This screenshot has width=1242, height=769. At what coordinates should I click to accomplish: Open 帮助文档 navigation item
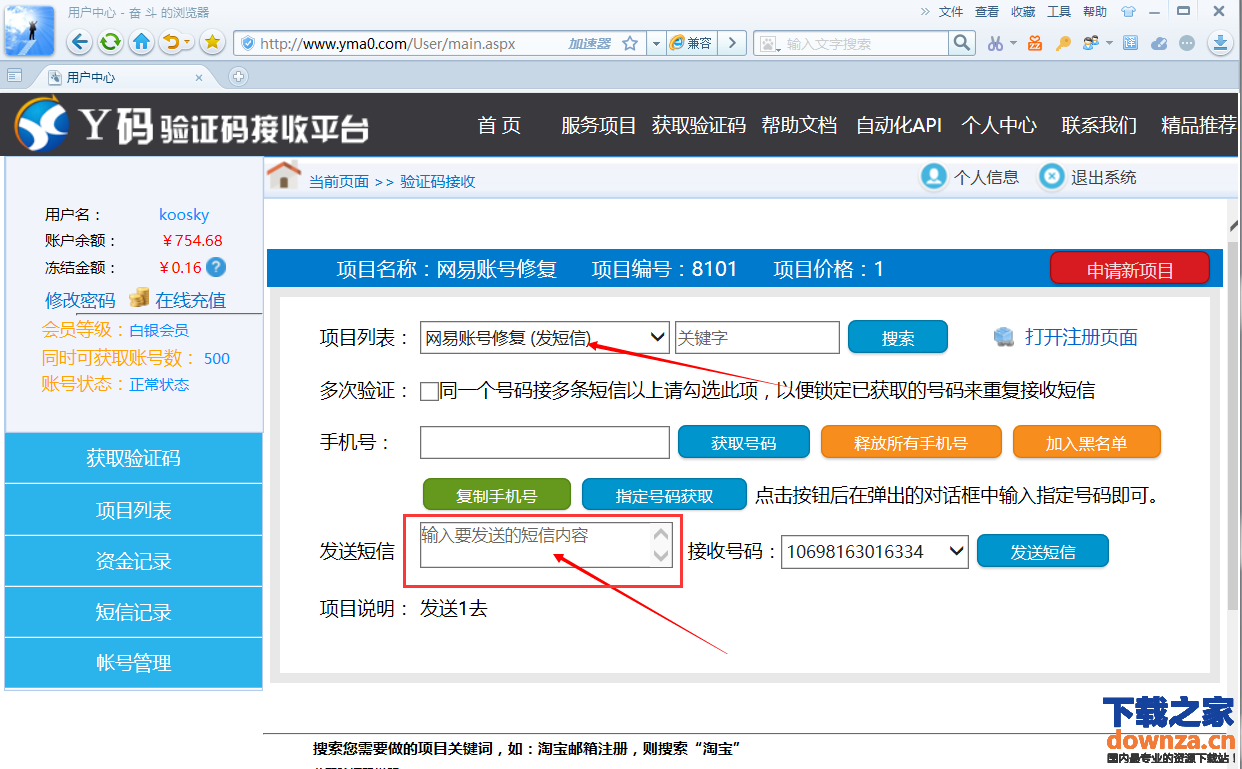point(799,125)
